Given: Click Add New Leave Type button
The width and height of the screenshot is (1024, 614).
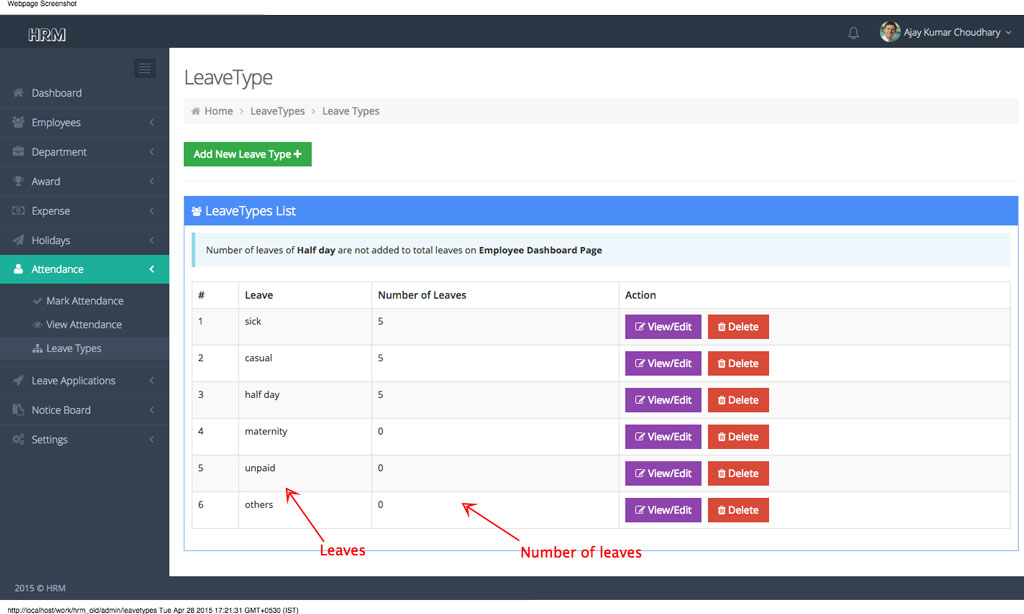Looking at the screenshot, I should (247, 154).
